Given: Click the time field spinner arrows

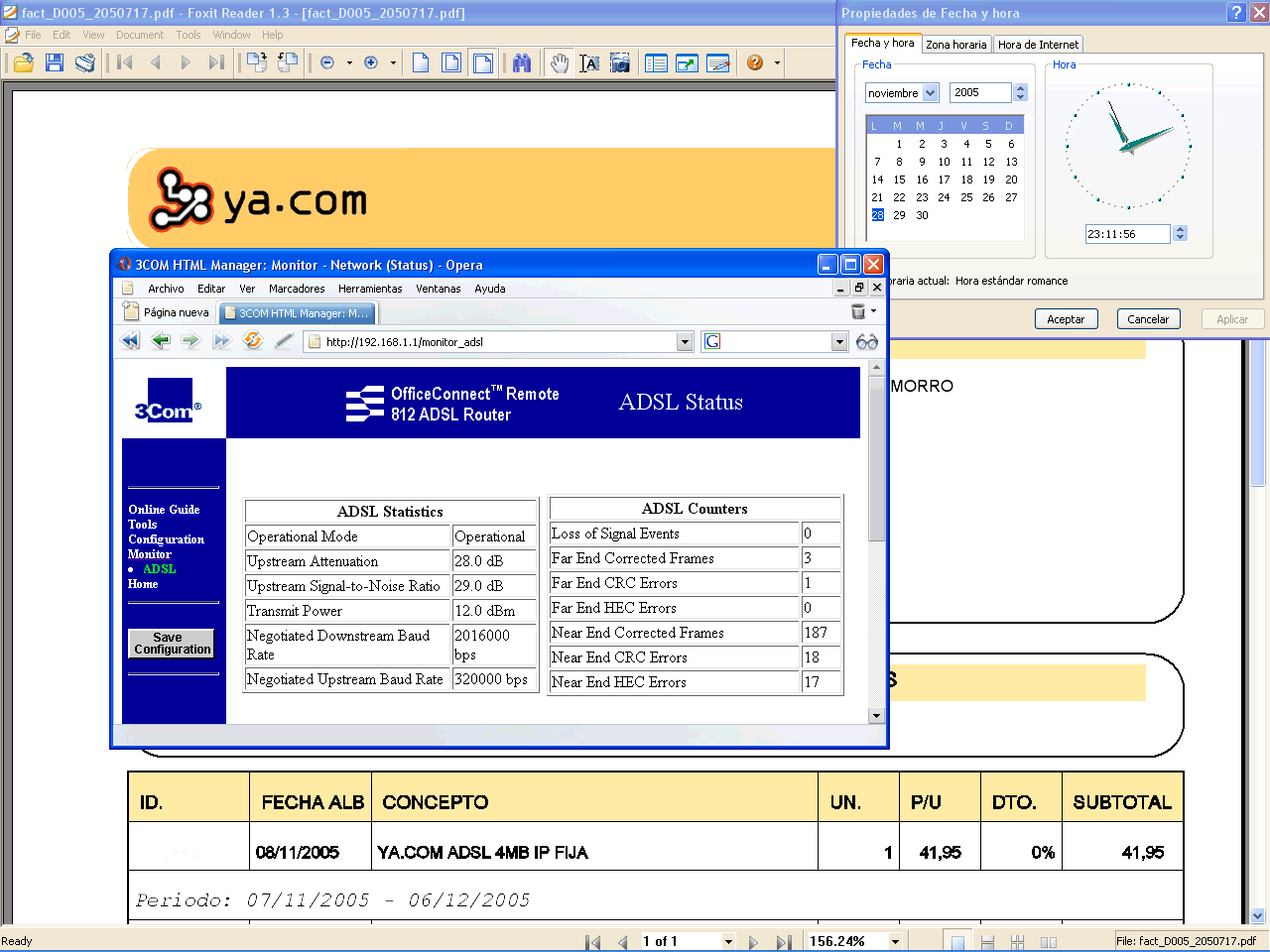Looking at the screenshot, I should tap(1180, 233).
